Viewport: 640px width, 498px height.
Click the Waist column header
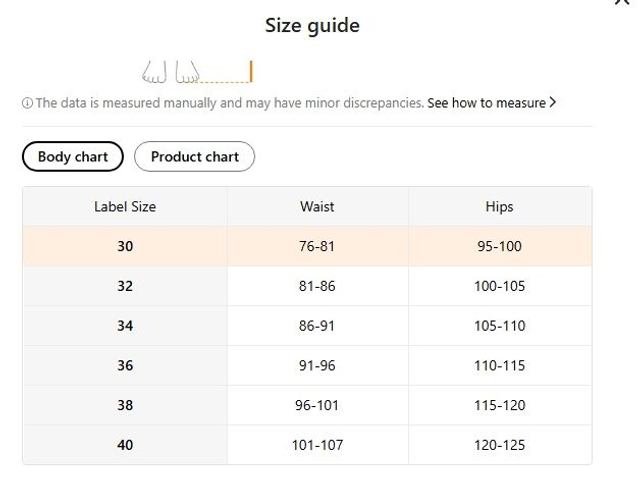[317, 207]
